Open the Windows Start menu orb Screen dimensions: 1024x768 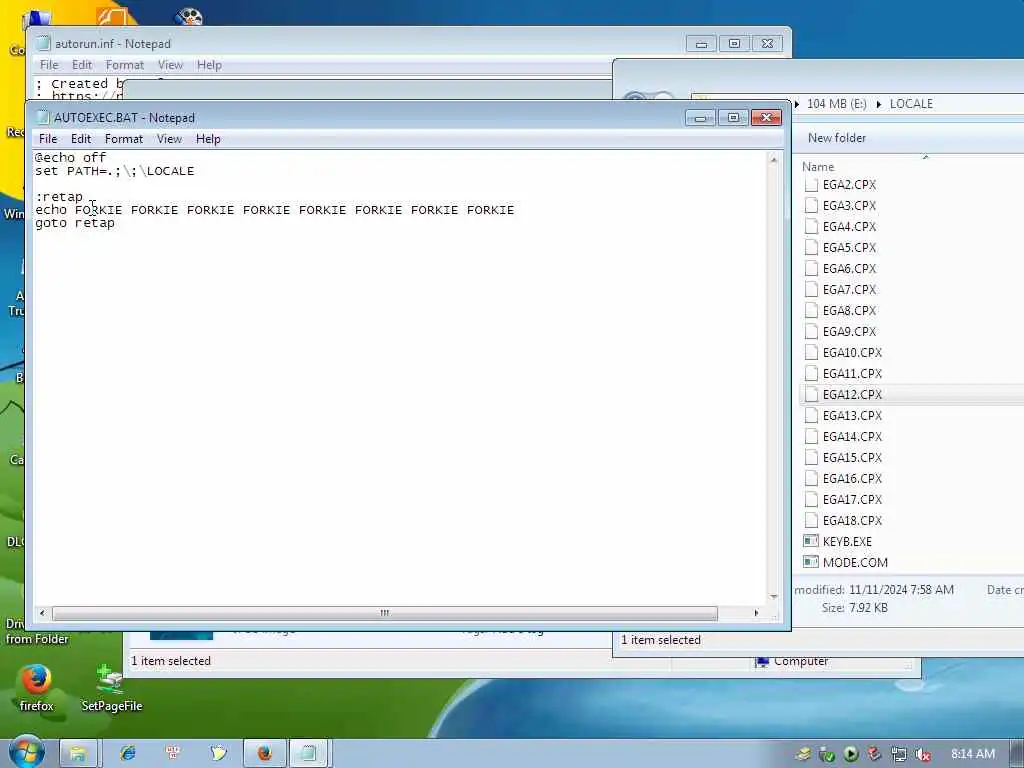coord(26,752)
